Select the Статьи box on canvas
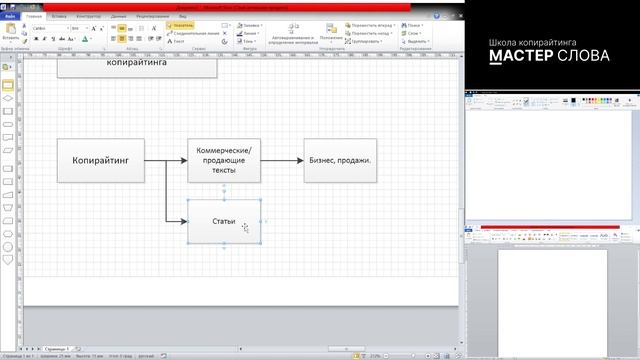The height and width of the screenshot is (360, 640). tap(224, 222)
